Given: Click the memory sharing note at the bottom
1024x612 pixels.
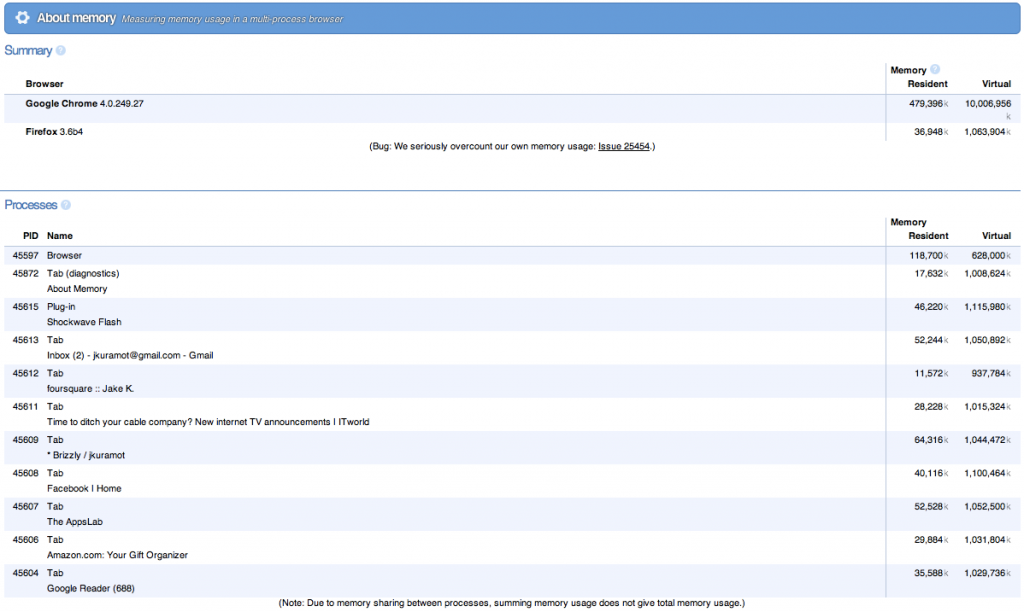Looking at the screenshot, I should pos(511,603).
